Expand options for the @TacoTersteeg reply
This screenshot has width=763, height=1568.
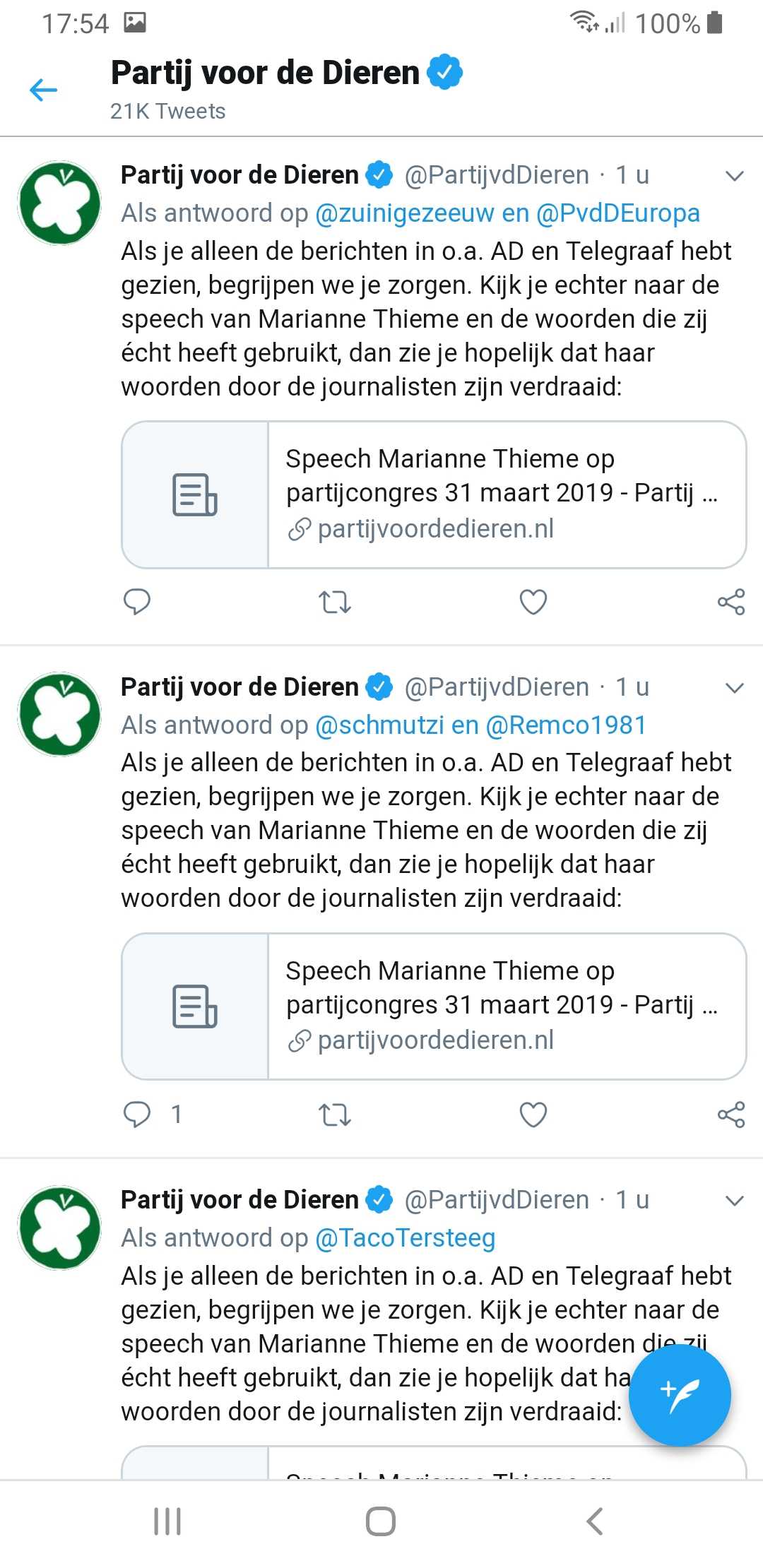[x=735, y=1200]
